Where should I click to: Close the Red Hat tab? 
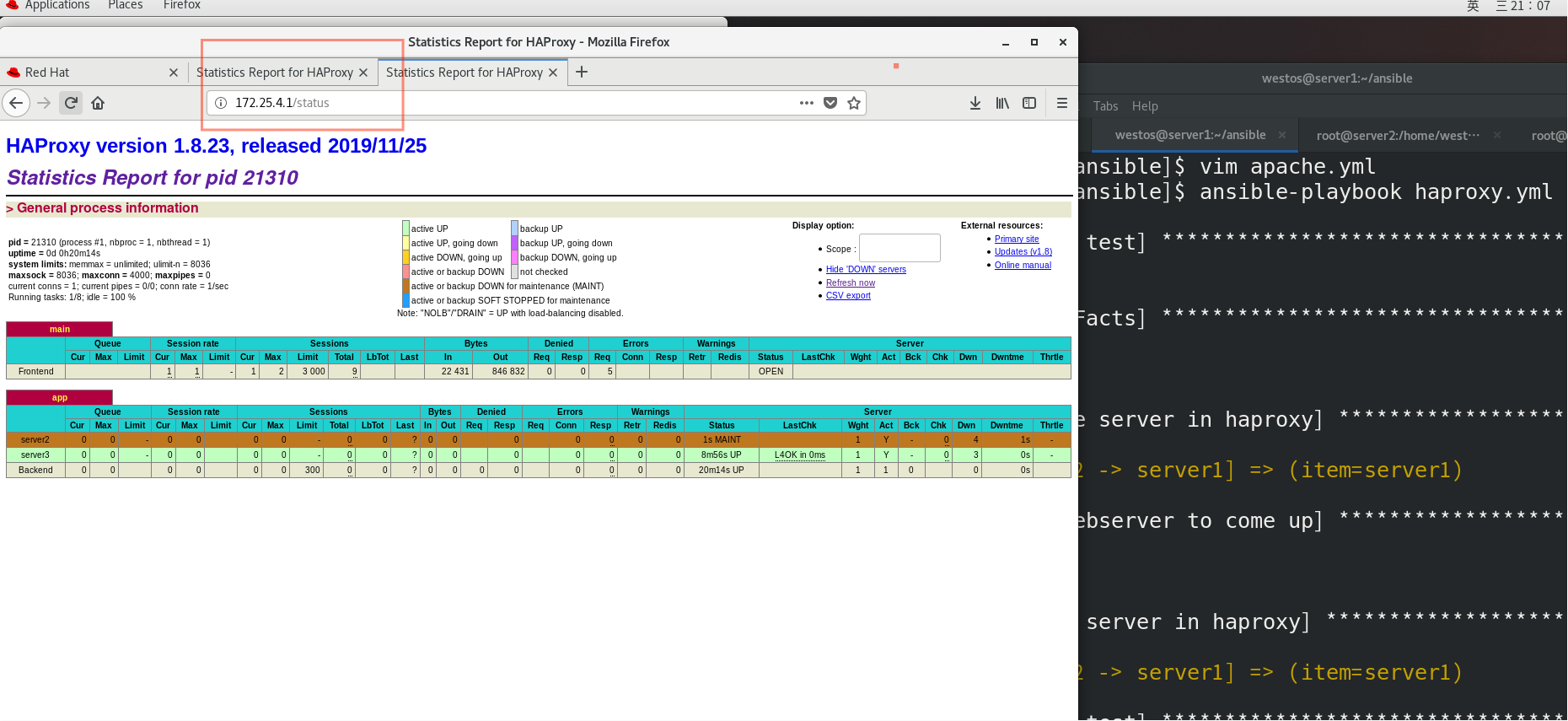tap(174, 73)
